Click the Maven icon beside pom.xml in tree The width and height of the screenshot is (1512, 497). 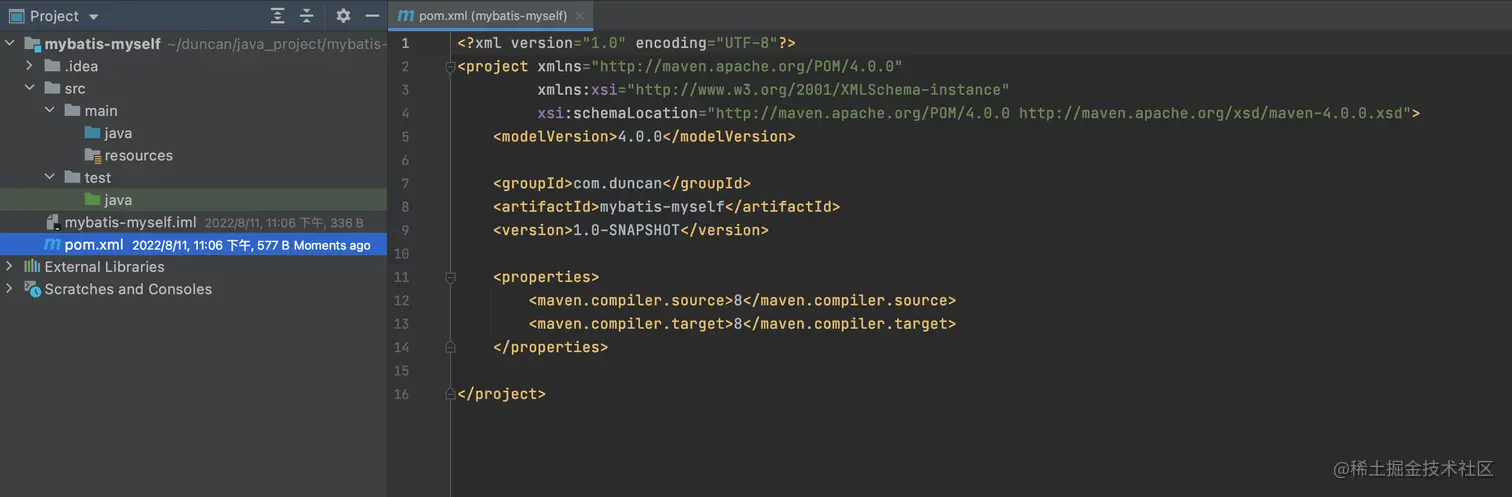click(52, 244)
